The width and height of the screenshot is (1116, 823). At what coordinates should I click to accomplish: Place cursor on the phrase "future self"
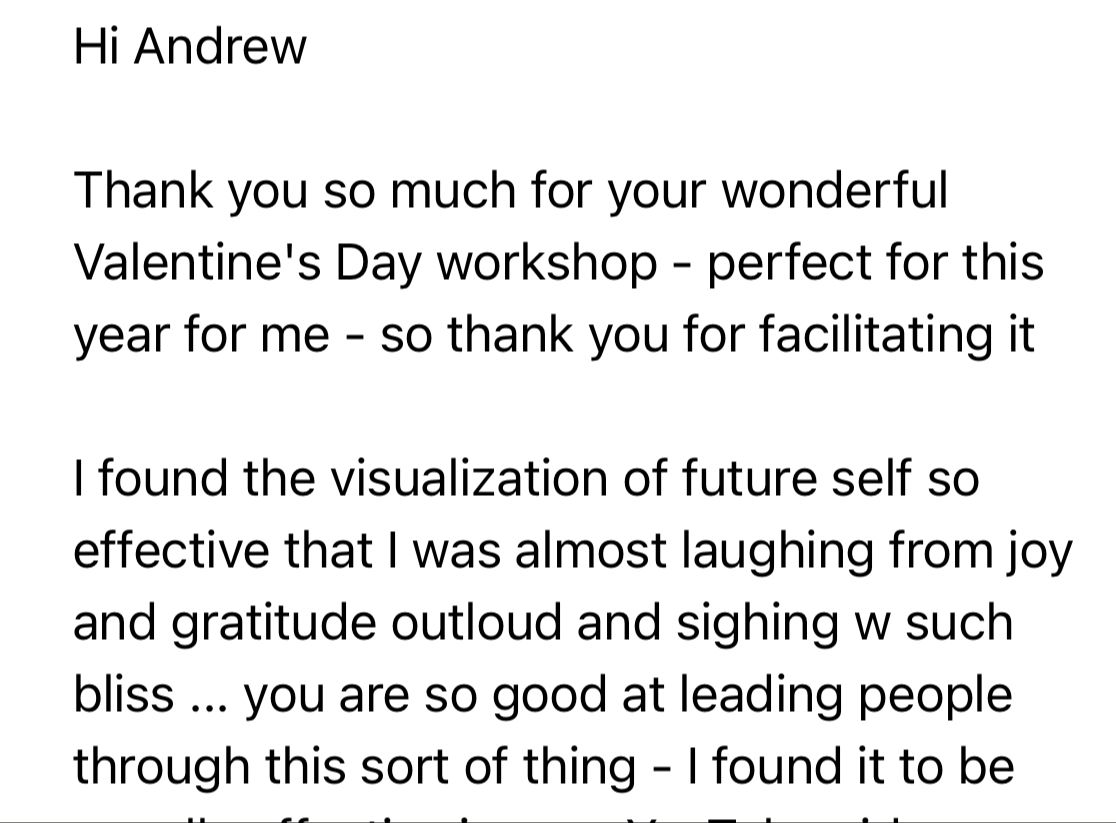pyautogui.click(x=797, y=478)
